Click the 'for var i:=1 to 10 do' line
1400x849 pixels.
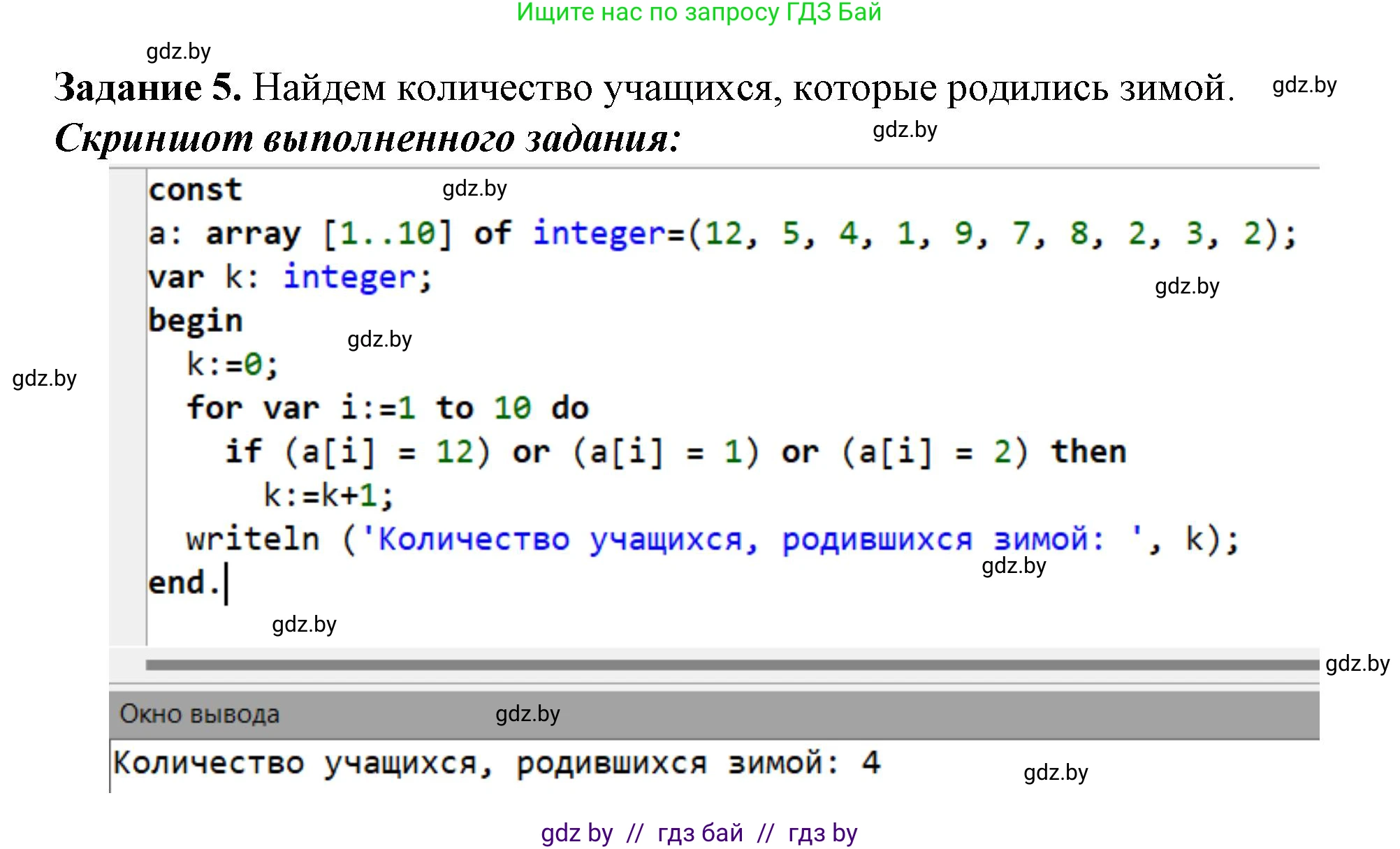point(388,408)
